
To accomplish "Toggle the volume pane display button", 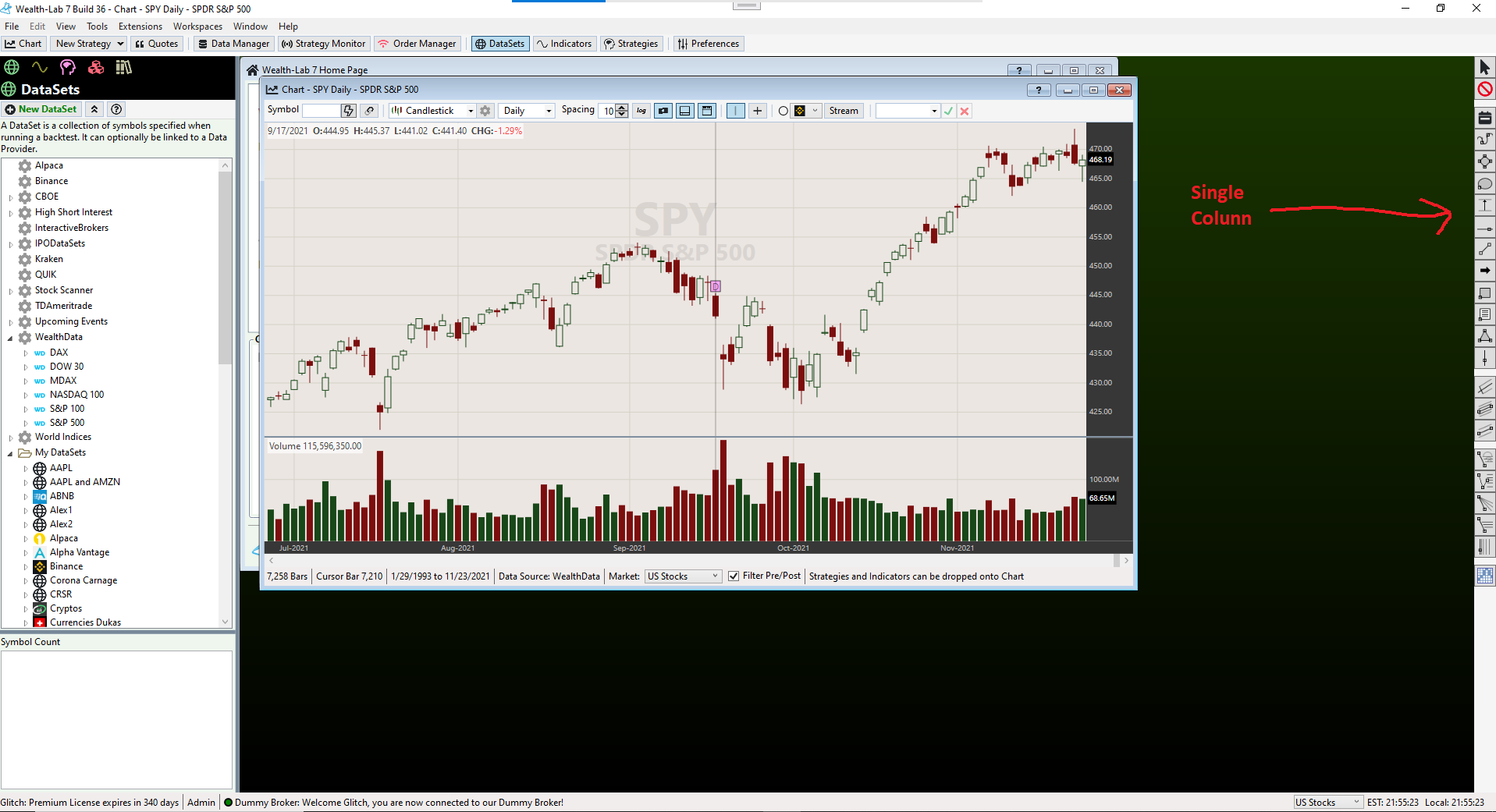I will 685,111.
